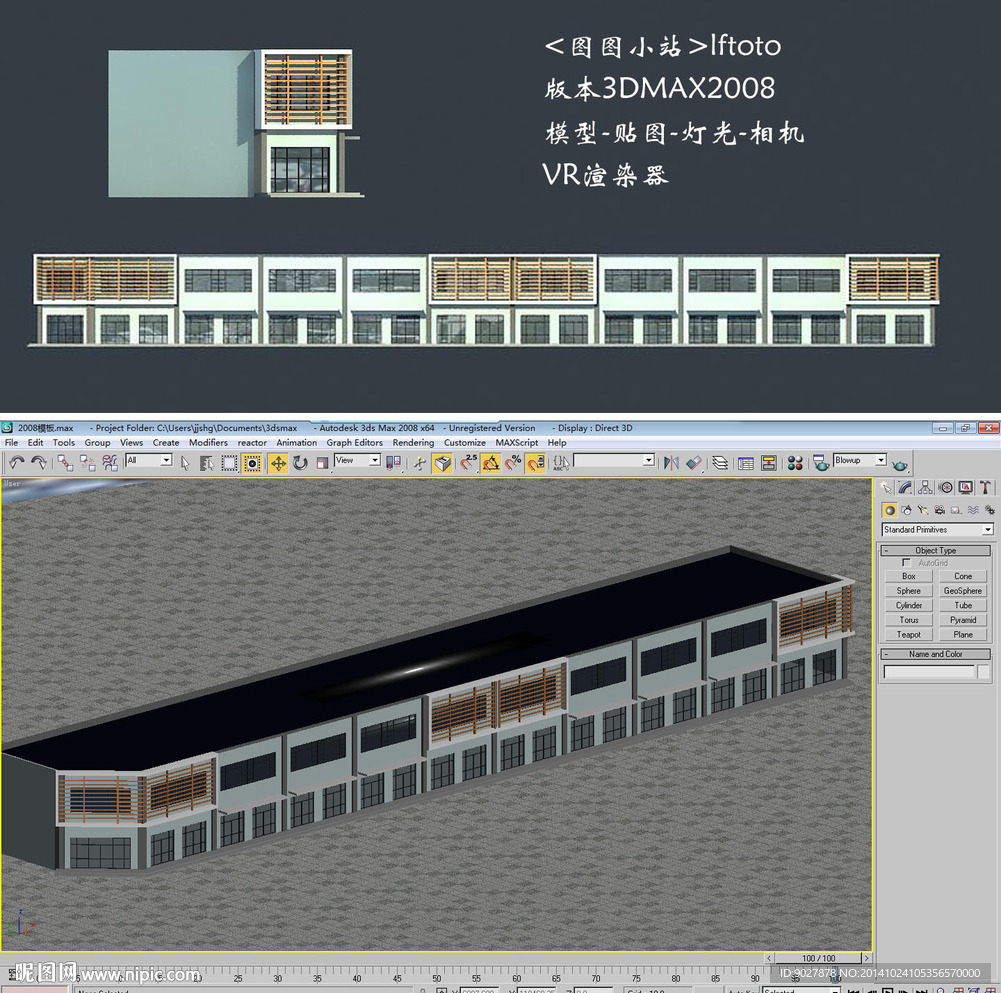Open Schematic View icon

pos(769,462)
